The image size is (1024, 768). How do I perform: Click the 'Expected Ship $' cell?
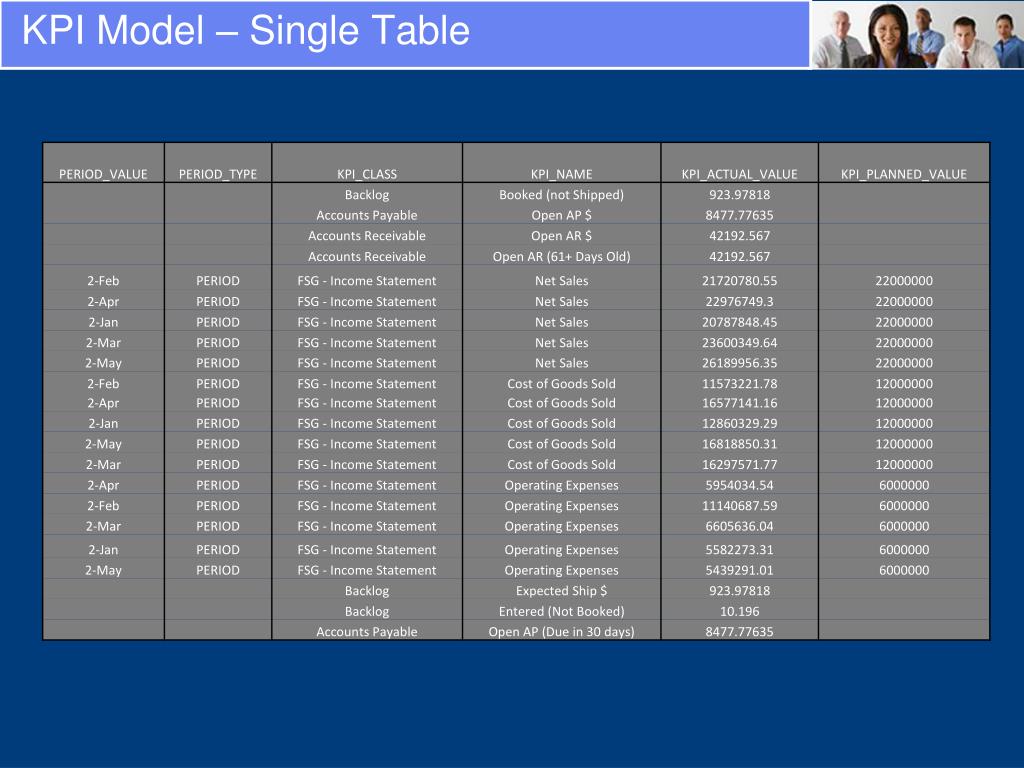(x=562, y=591)
